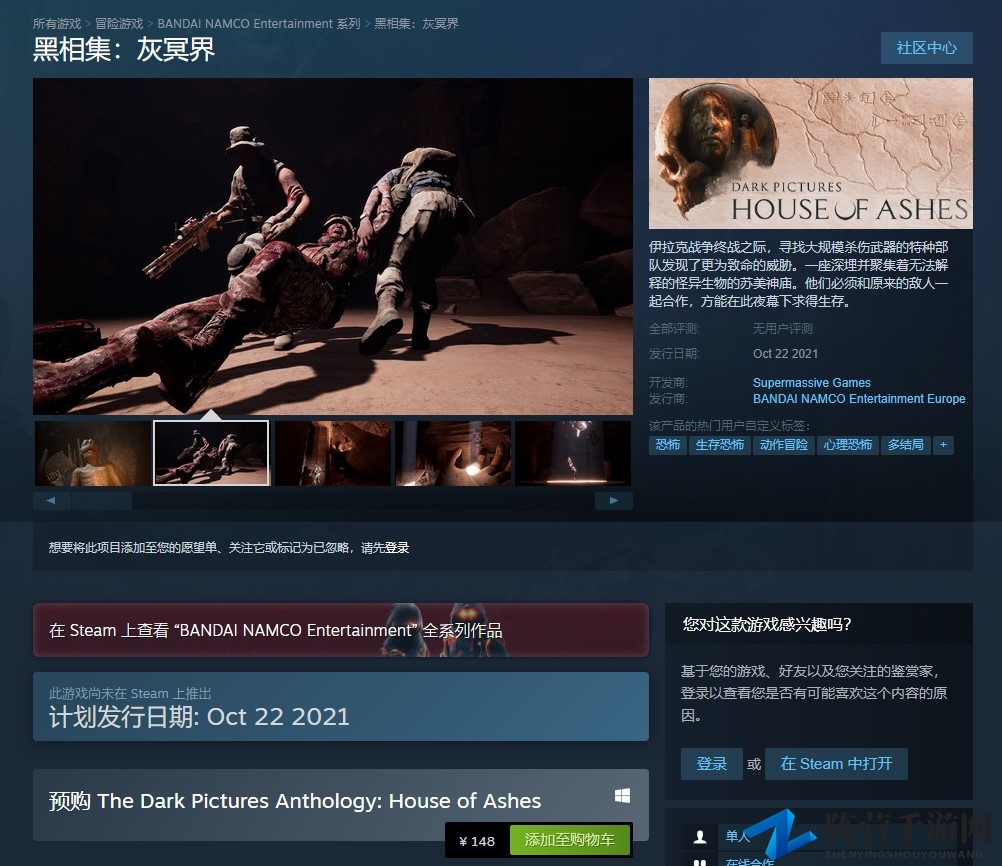Open the 社区中心 community hub button

926,48
